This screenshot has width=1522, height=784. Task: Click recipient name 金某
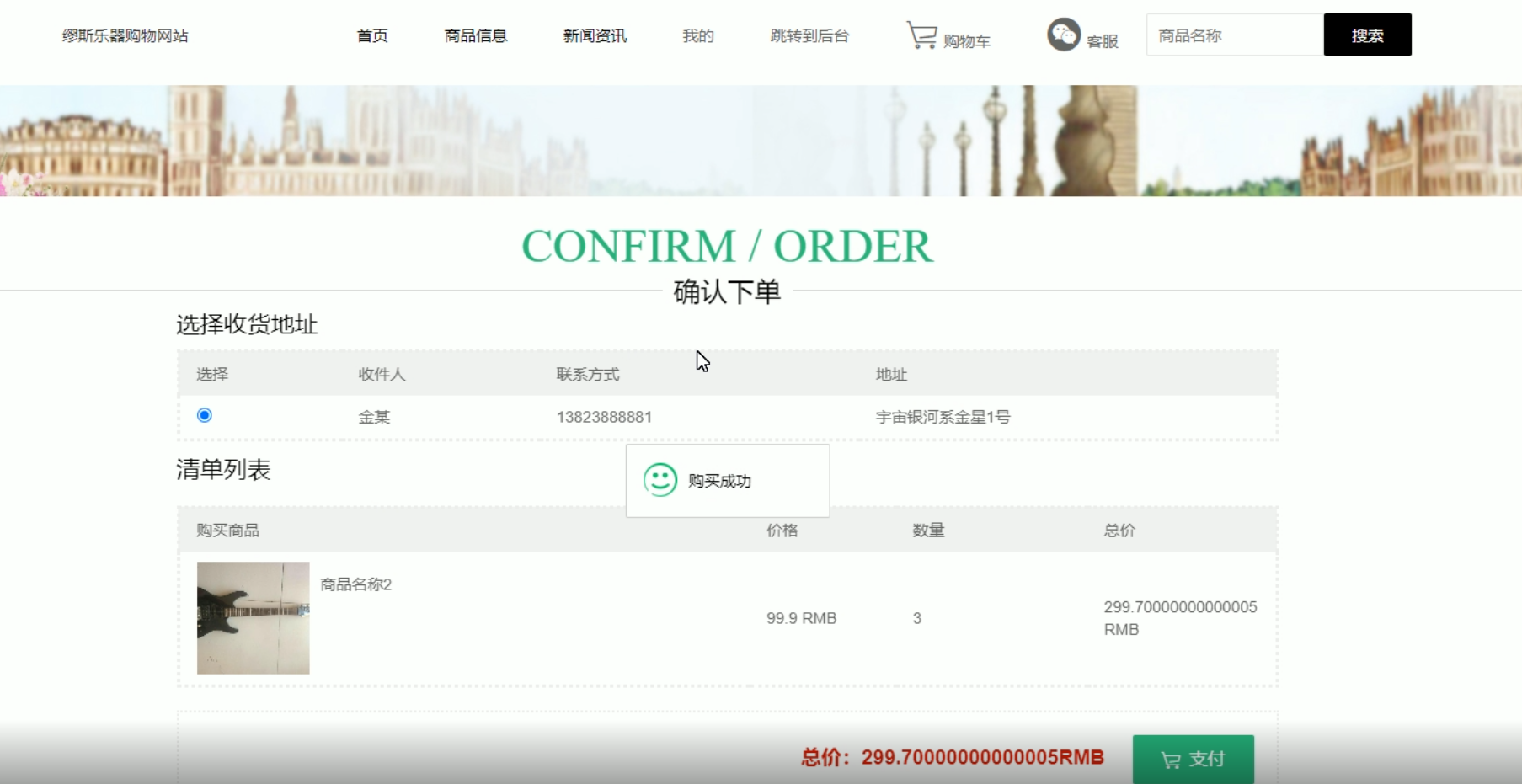(x=374, y=417)
